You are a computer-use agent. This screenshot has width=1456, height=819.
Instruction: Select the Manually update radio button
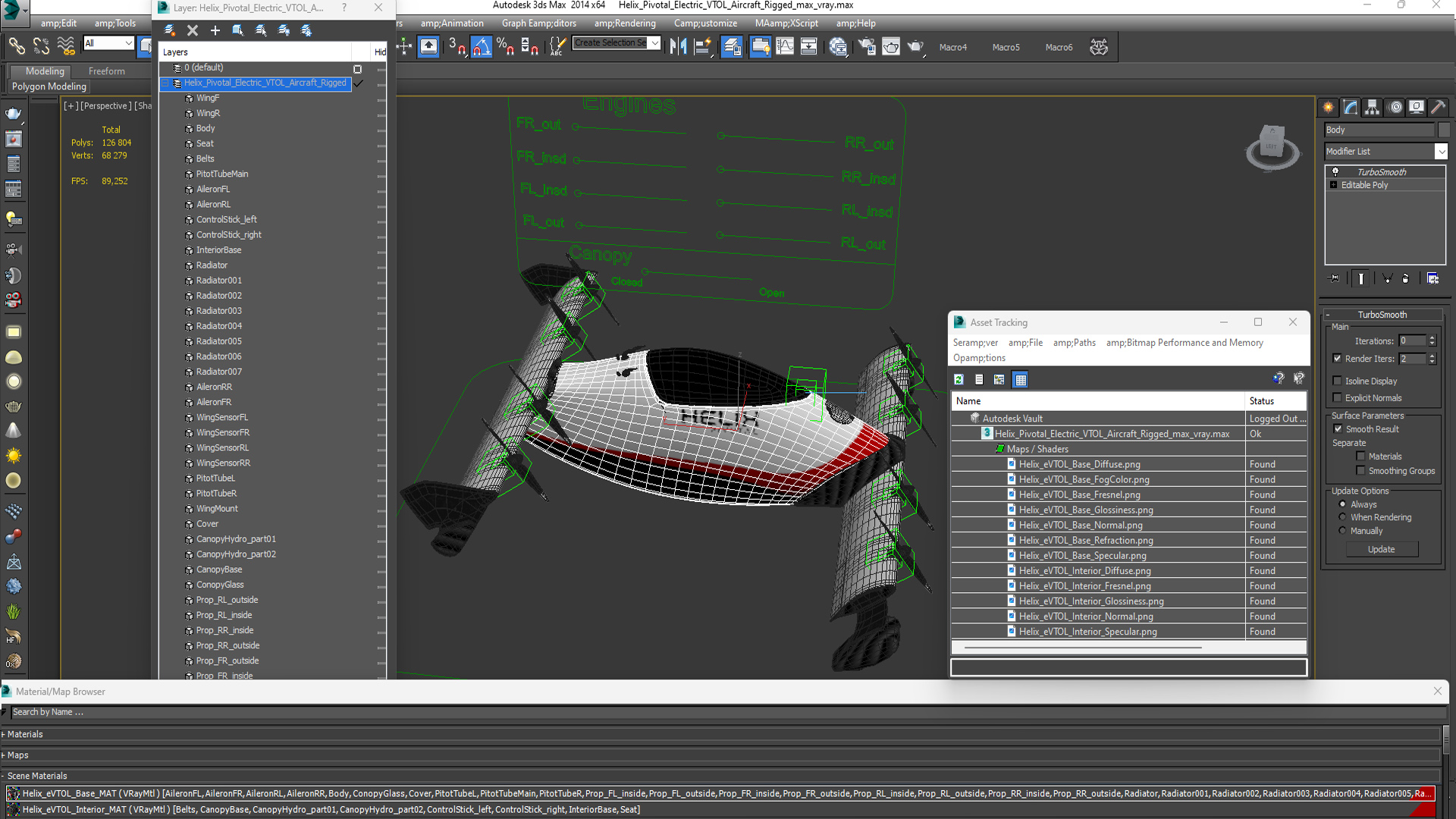[x=1343, y=531]
